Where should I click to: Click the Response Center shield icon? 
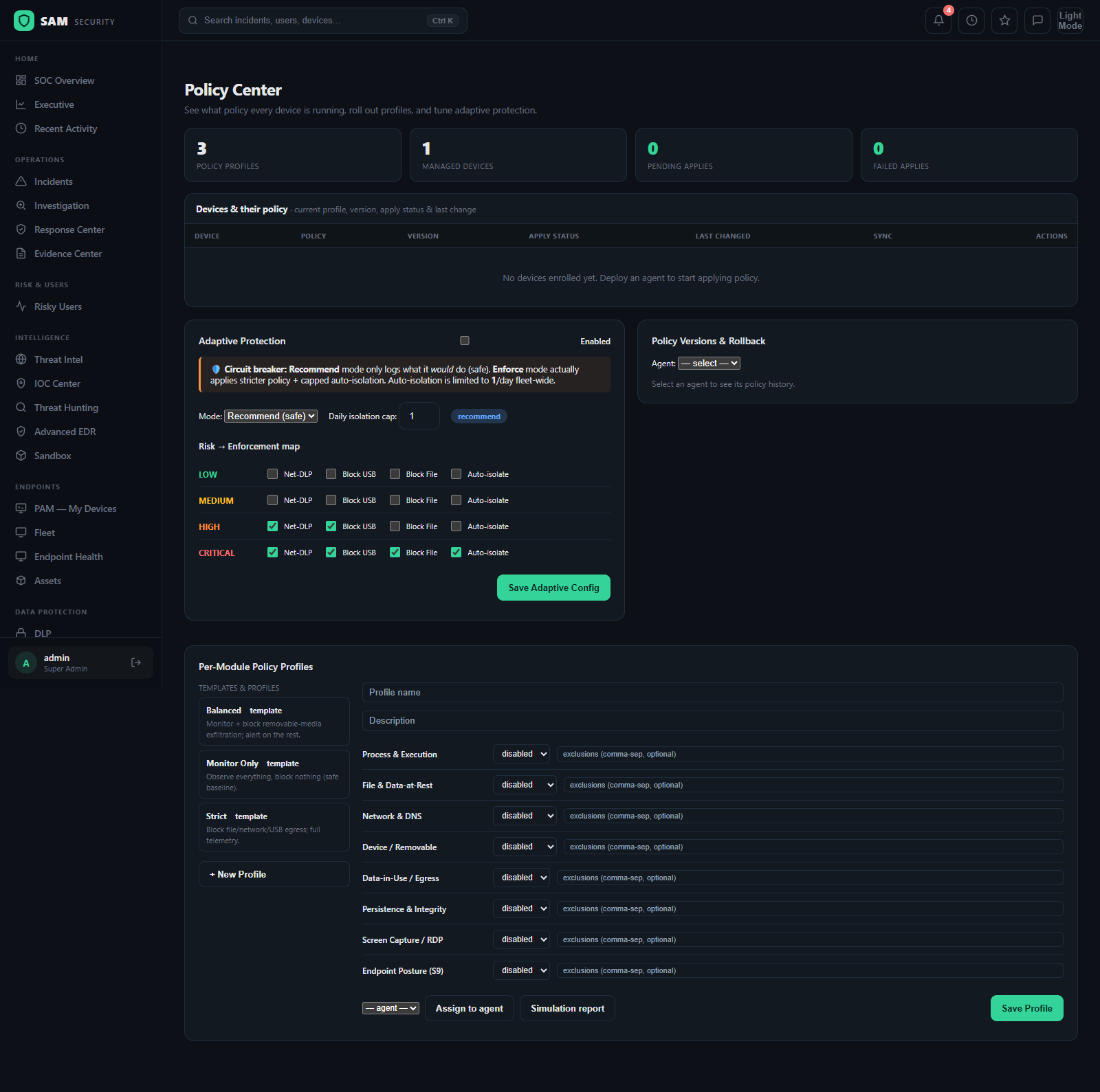(21, 230)
